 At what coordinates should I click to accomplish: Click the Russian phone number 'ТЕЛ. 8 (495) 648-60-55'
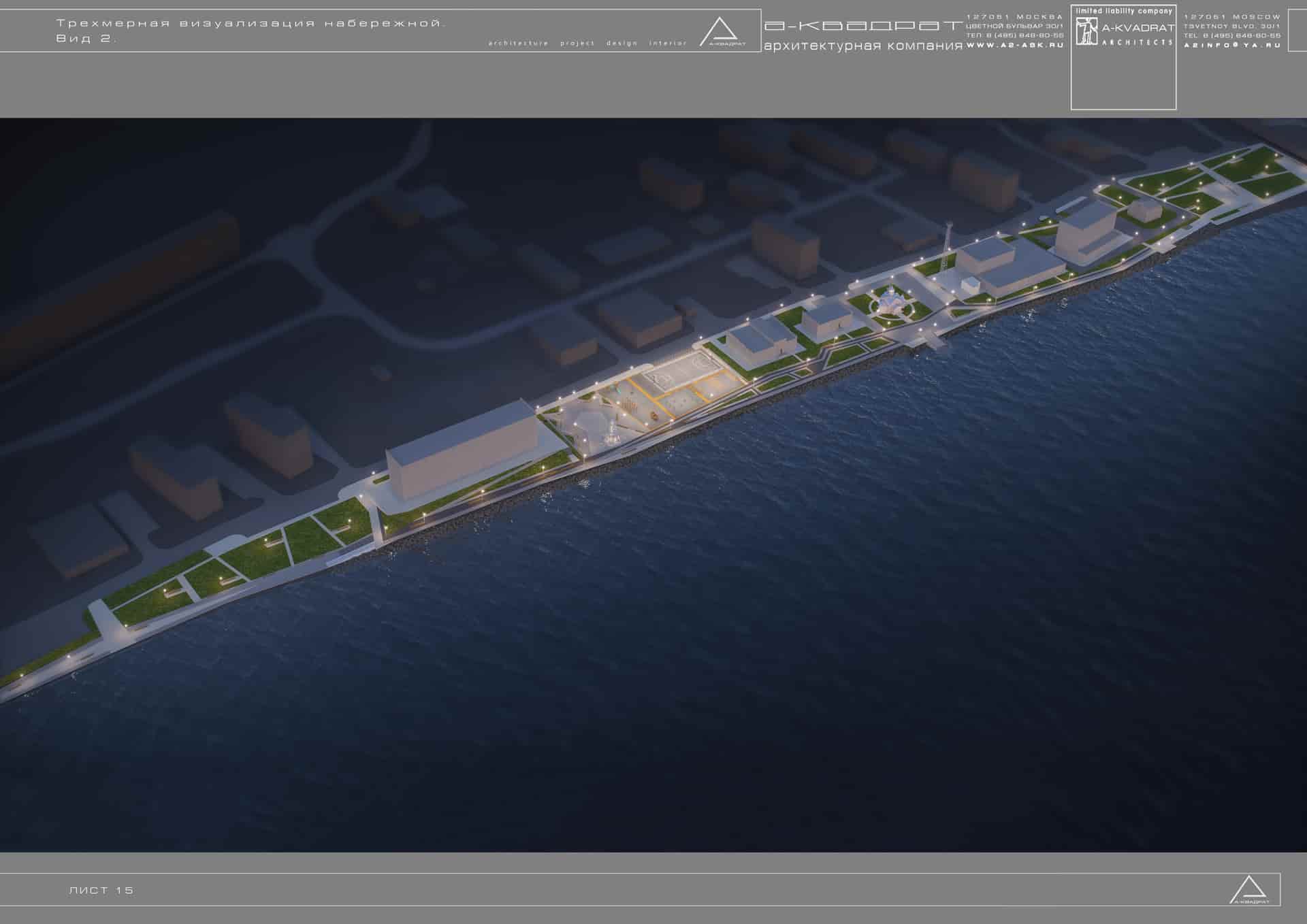[1015, 35]
